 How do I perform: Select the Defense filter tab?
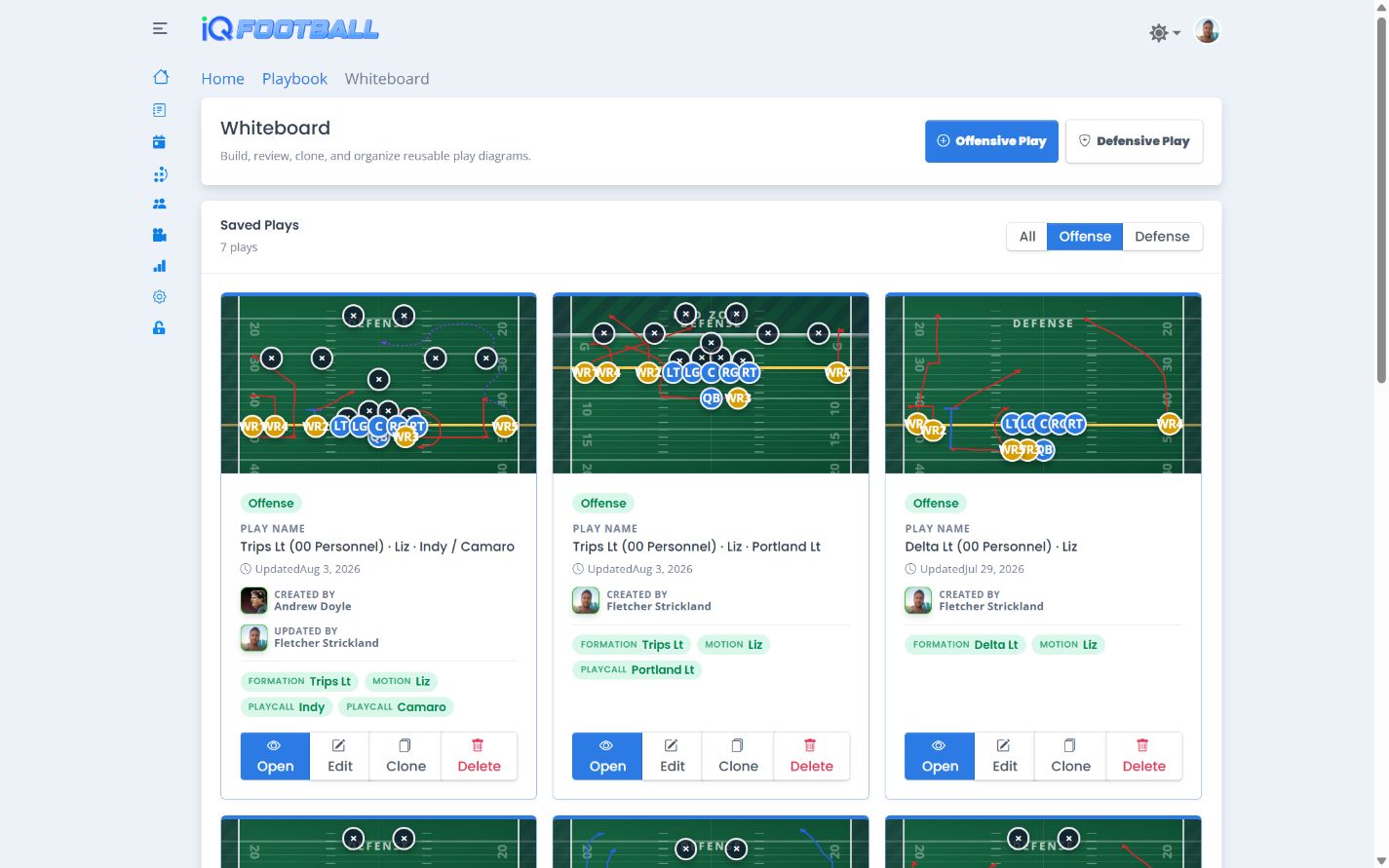[1162, 237]
